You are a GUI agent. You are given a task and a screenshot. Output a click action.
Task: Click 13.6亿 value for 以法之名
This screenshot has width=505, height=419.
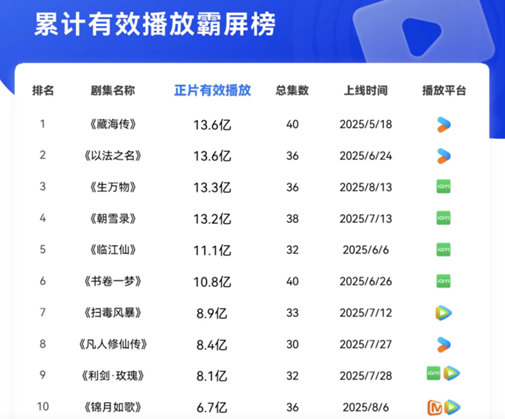pyautogui.click(x=212, y=156)
